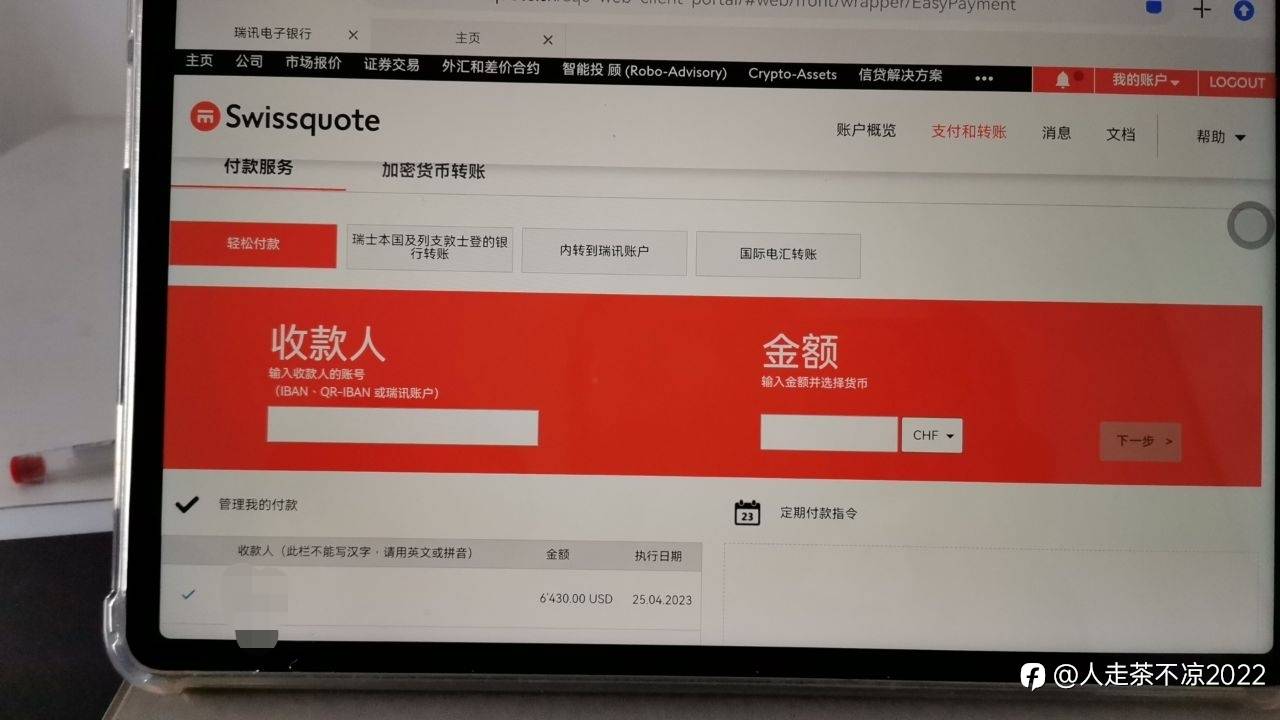
Task: Open the notification bell
Action: (x=1062, y=80)
